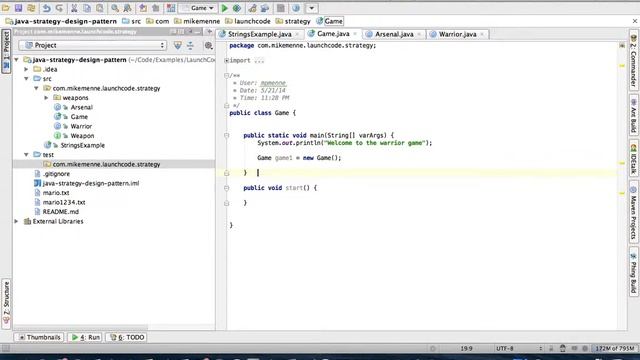Close the StringsExample.java tab
640x360 pixels.
[x=297, y=34]
